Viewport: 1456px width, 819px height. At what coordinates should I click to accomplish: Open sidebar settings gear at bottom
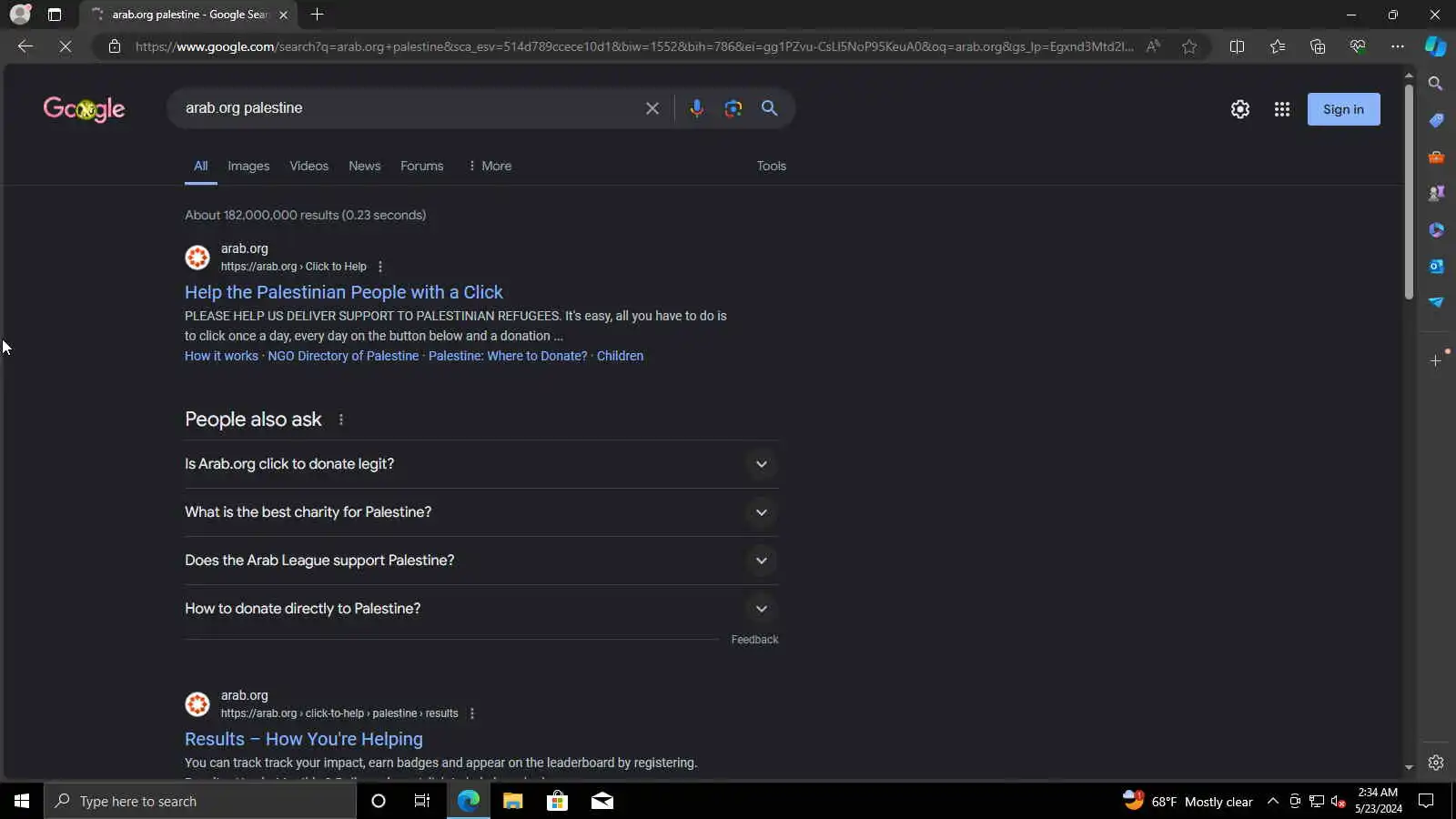coord(1436,763)
